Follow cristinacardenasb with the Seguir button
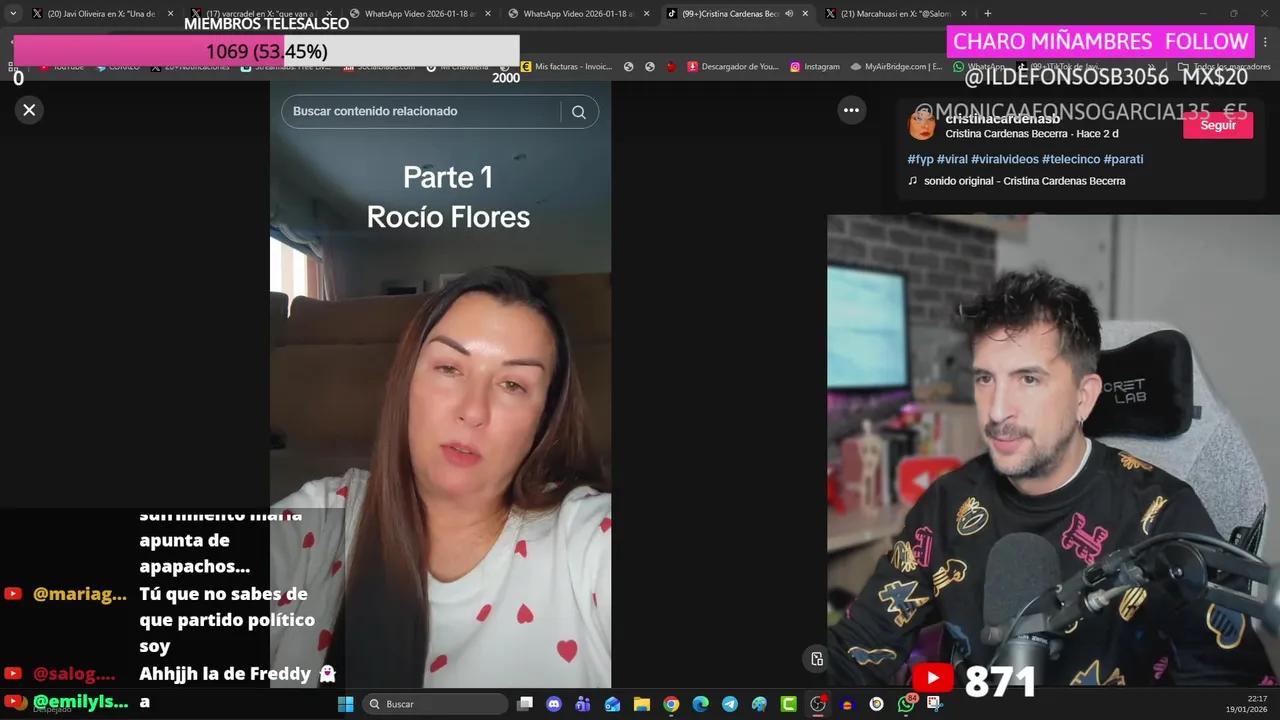The height and width of the screenshot is (720, 1280). point(1217,125)
